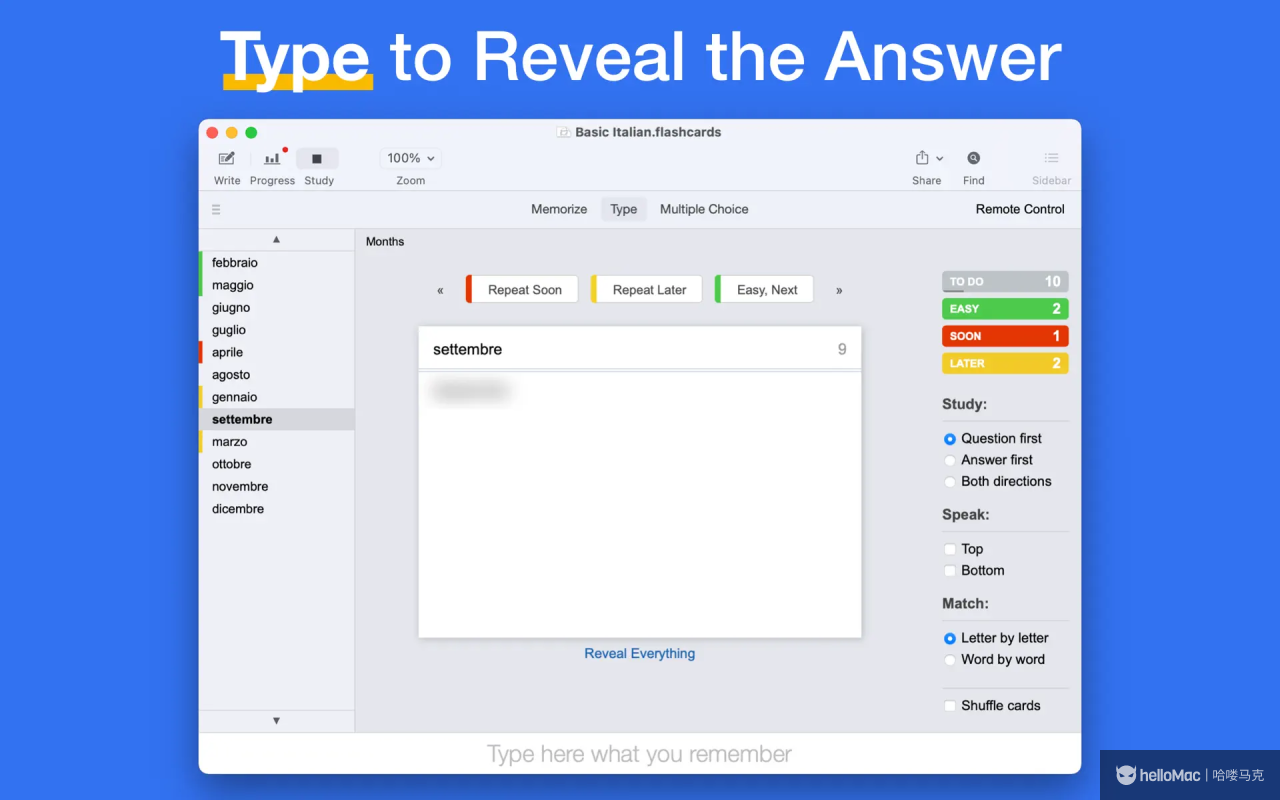Select the giugno card
The width and height of the screenshot is (1280, 800).
277,308
